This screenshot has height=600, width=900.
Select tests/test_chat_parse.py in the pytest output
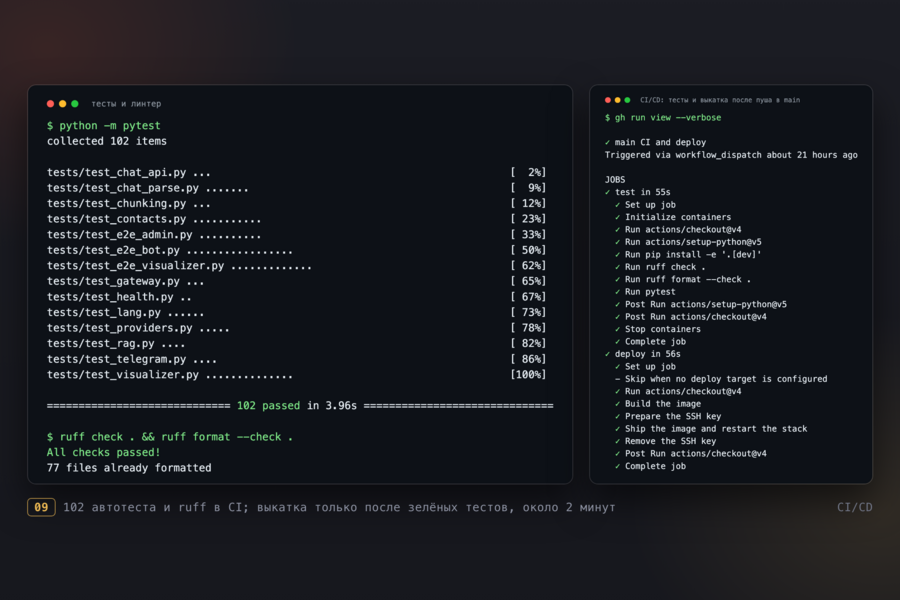[296, 188]
